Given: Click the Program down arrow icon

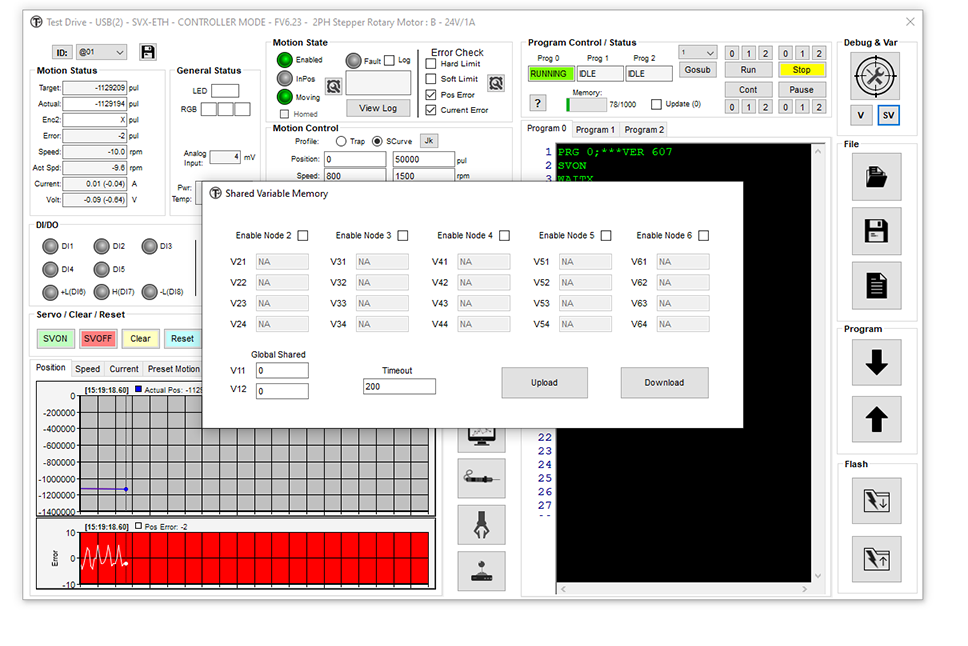Looking at the screenshot, I should (876, 363).
